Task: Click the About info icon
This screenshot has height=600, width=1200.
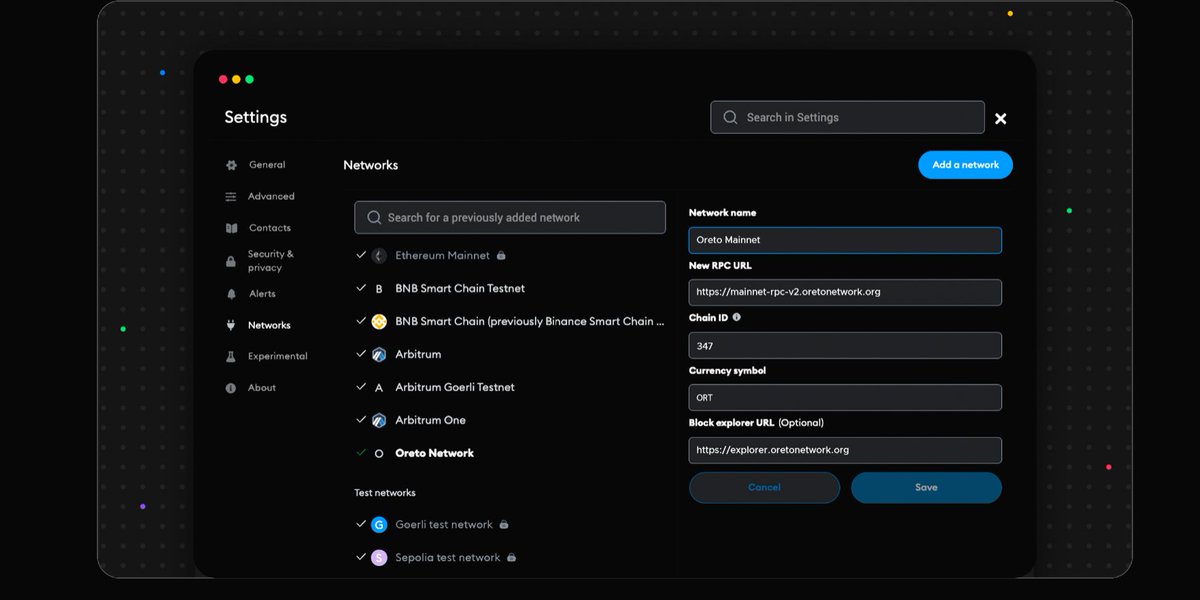Action: pyautogui.click(x=231, y=388)
